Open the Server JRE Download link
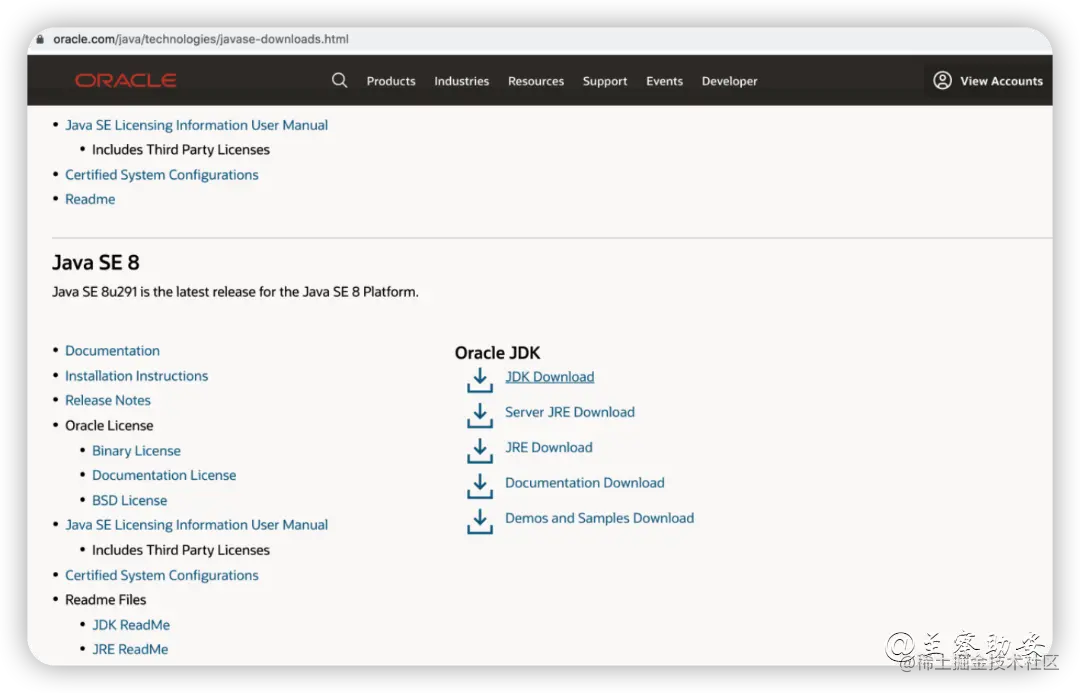The width and height of the screenshot is (1080, 693). pyautogui.click(x=570, y=412)
